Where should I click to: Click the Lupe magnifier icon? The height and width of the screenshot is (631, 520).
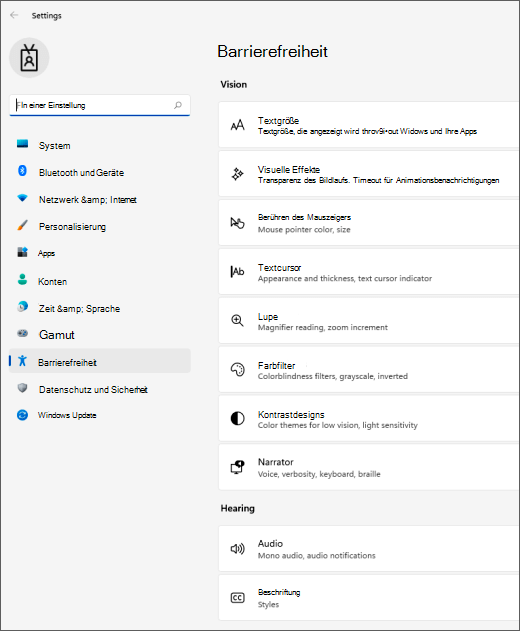click(237, 321)
